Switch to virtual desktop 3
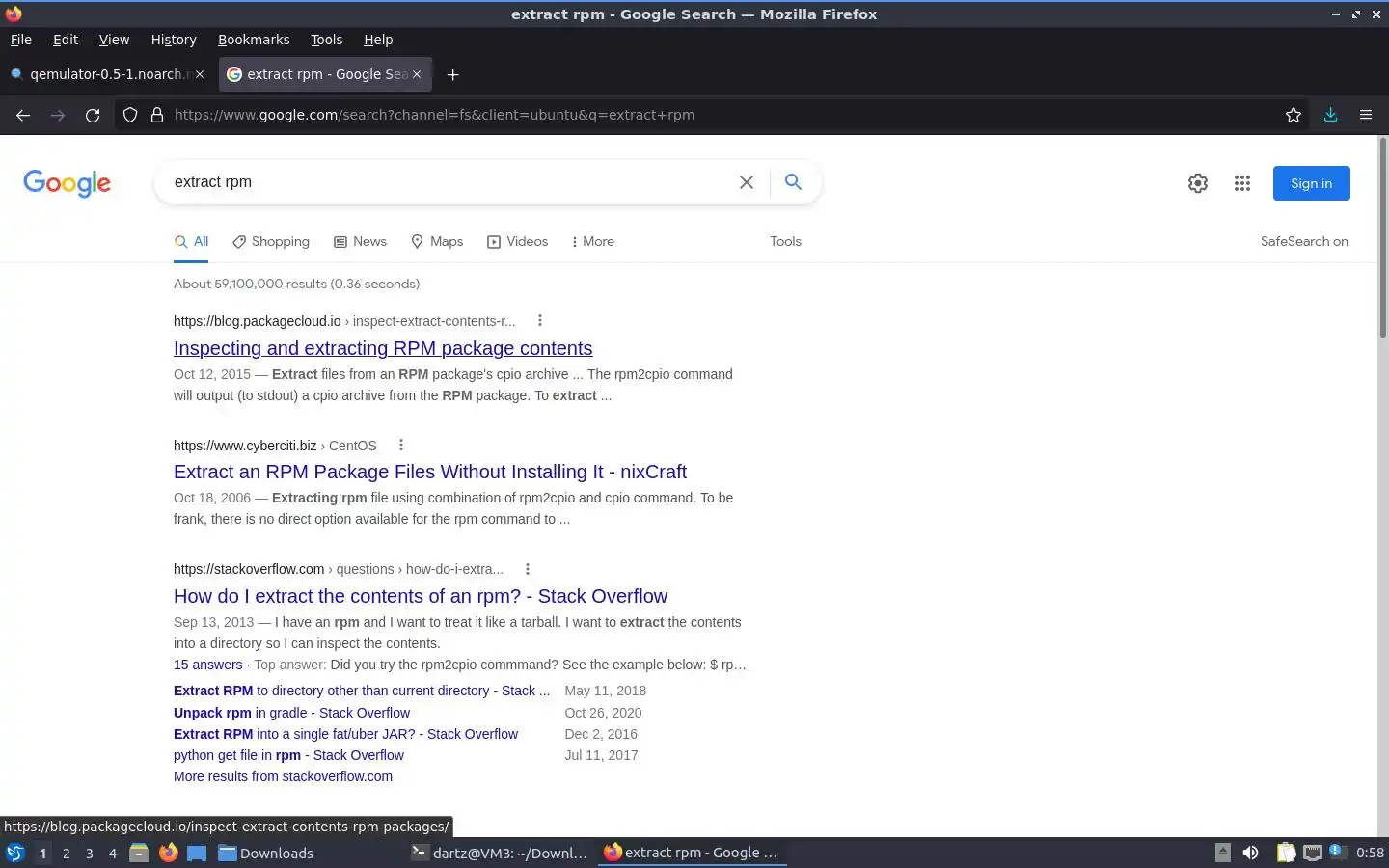The height and width of the screenshot is (868, 1389). coord(89,853)
